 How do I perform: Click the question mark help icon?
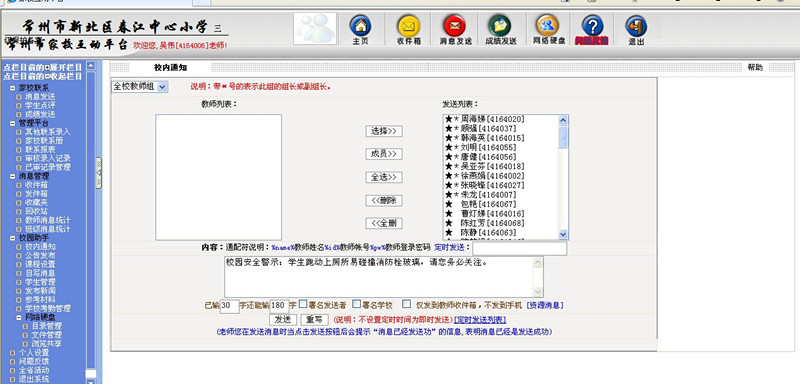click(592, 25)
